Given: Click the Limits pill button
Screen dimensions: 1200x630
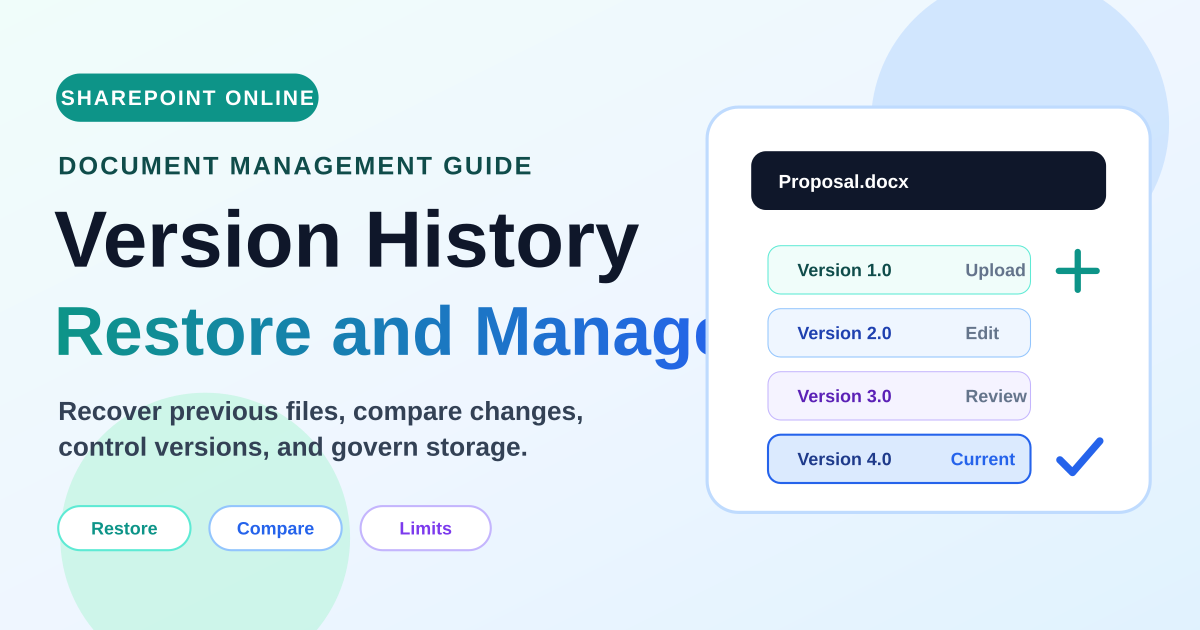Looking at the screenshot, I should pyautogui.click(x=425, y=528).
